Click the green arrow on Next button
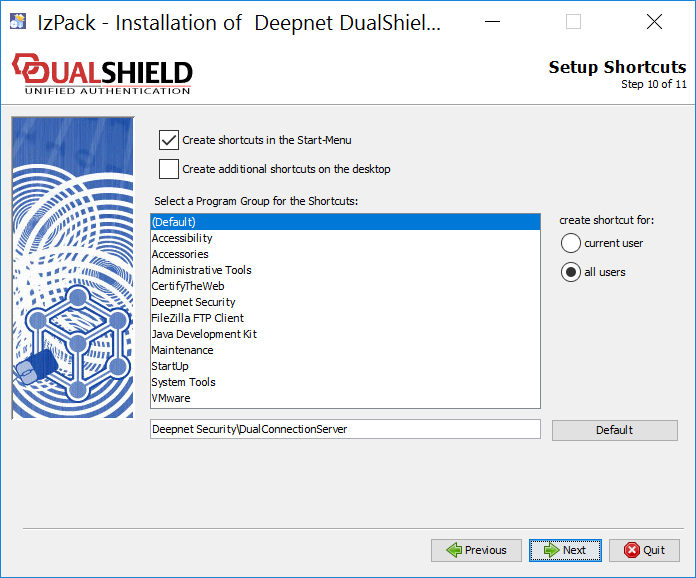 [x=552, y=550]
